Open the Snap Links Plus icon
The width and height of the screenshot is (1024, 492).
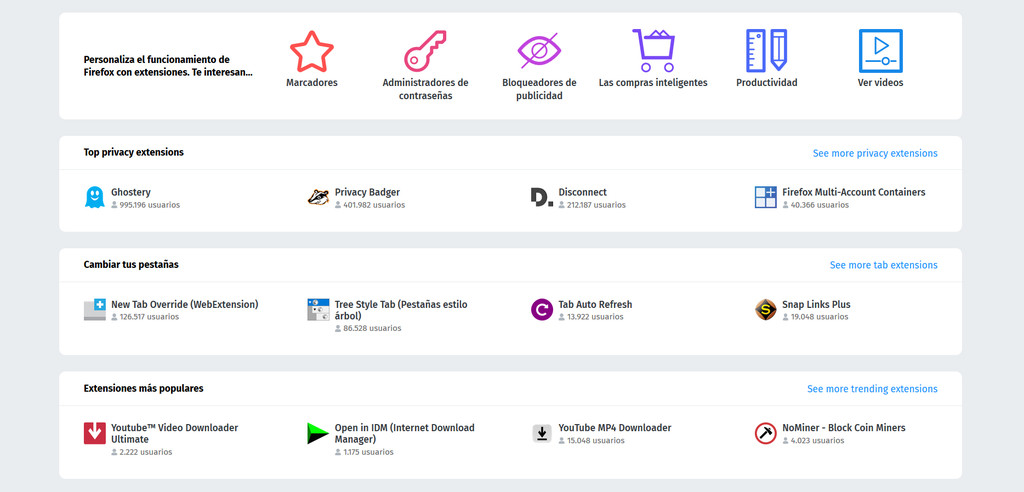[x=765, y=309]
